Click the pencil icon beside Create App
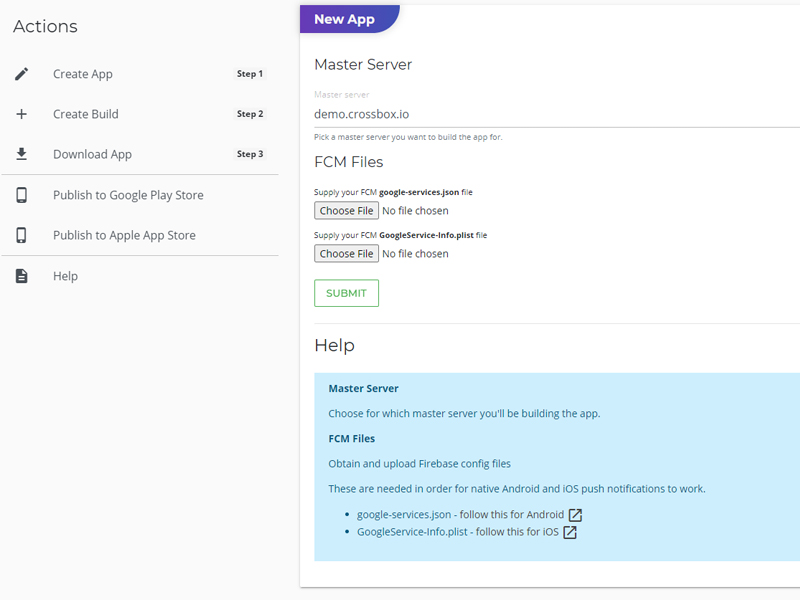 [21, 74]
